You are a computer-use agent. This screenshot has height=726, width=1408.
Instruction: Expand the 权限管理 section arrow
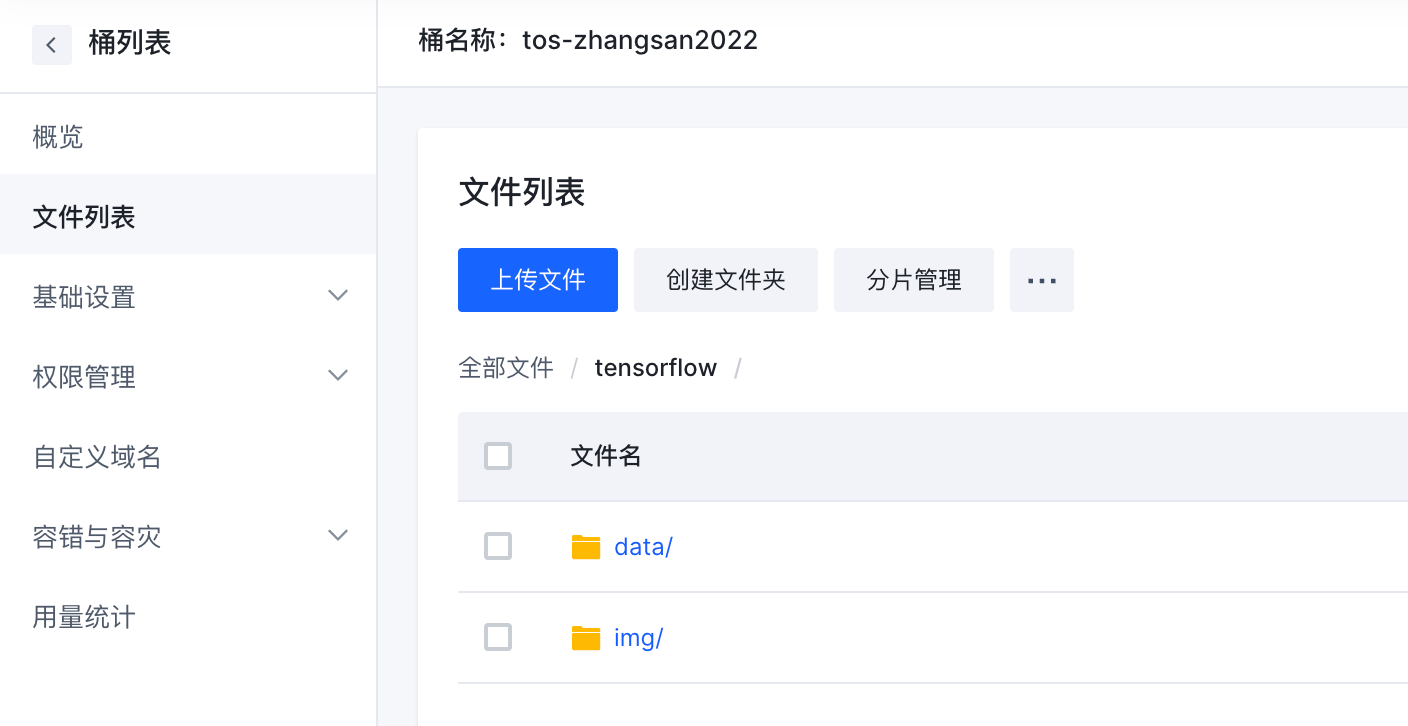point(338,376)
